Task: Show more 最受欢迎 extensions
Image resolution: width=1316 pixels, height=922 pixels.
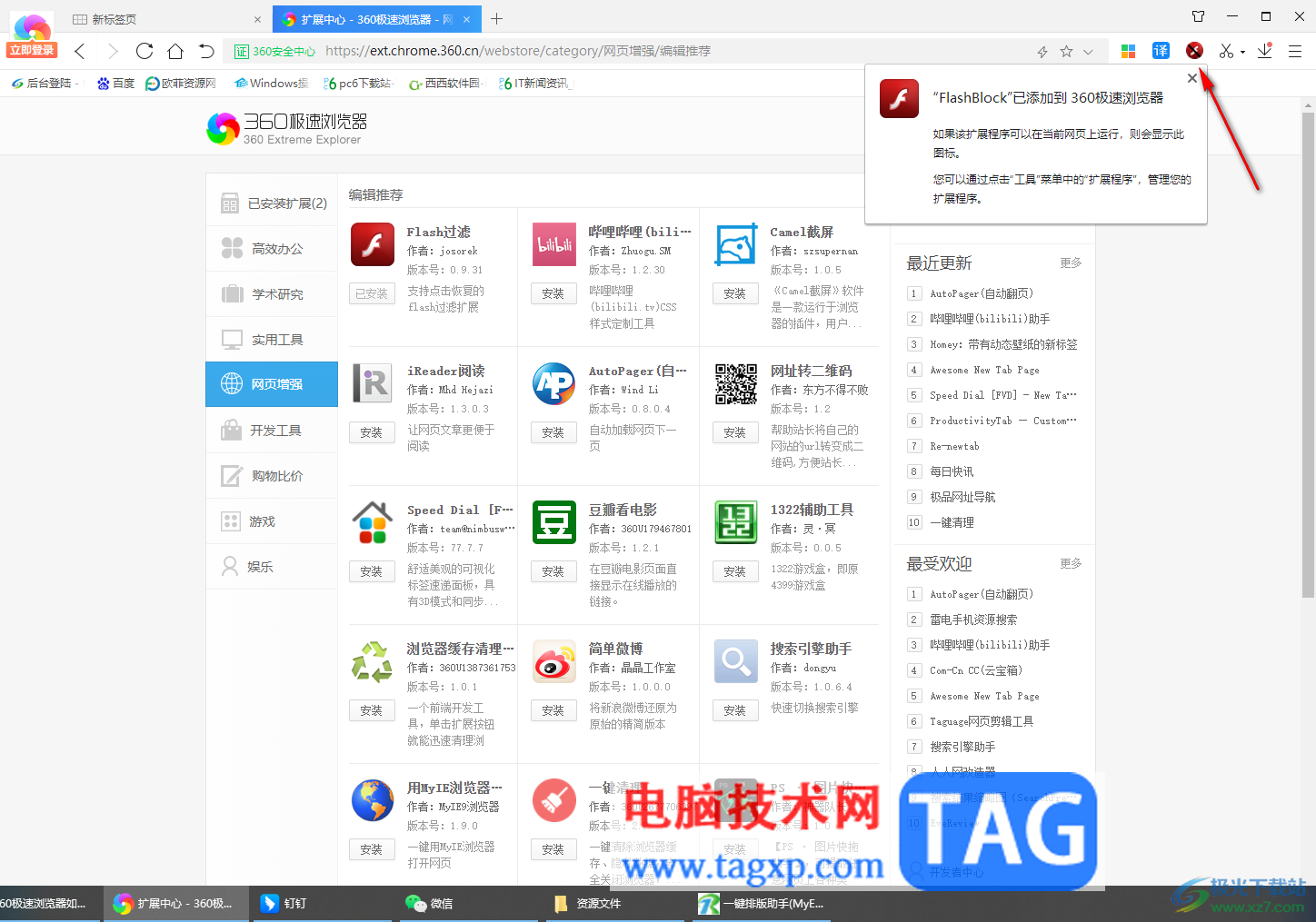Action: pos(1071,564)
